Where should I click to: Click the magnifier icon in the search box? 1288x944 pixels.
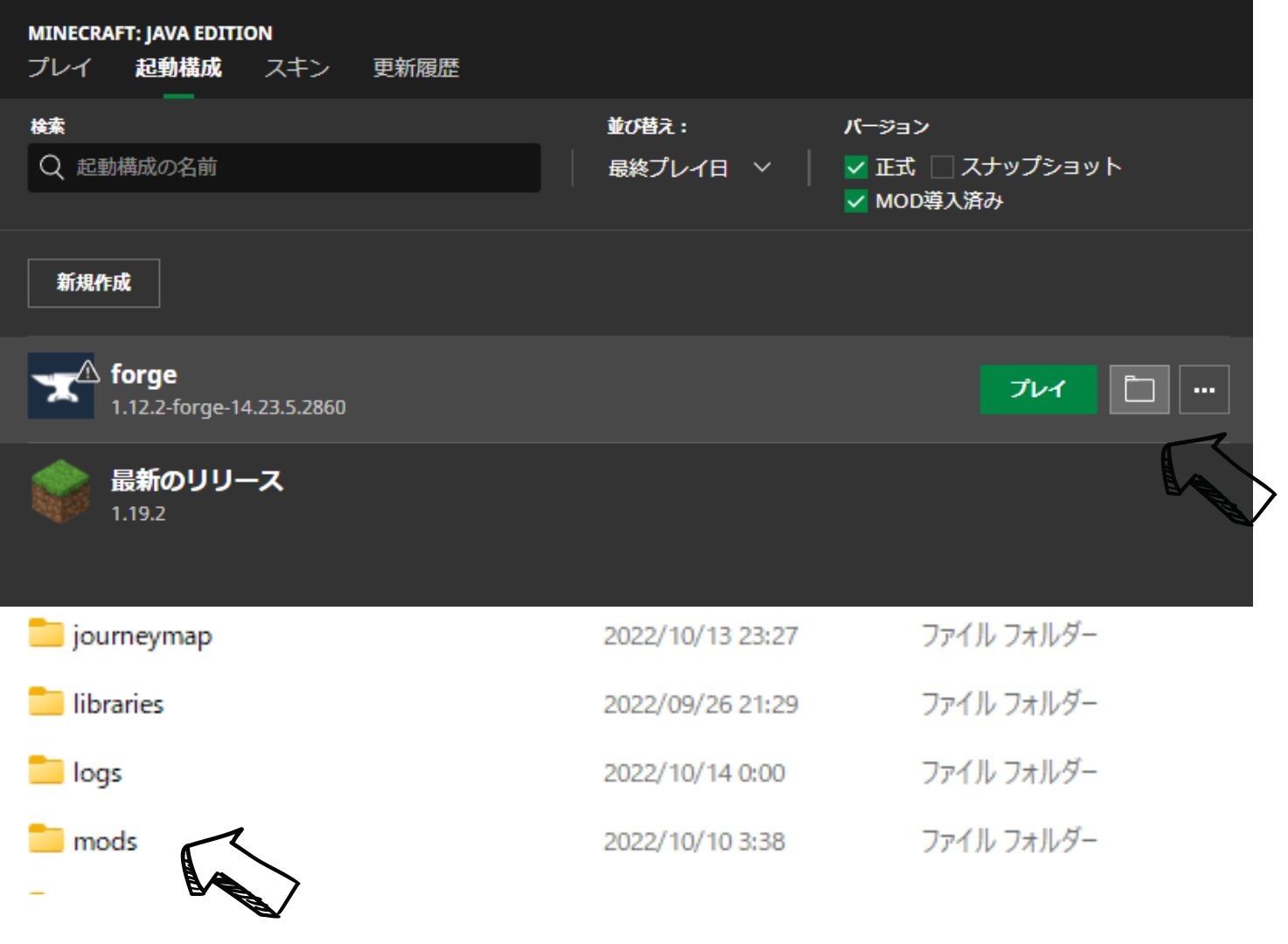click(x=52, y=167)
